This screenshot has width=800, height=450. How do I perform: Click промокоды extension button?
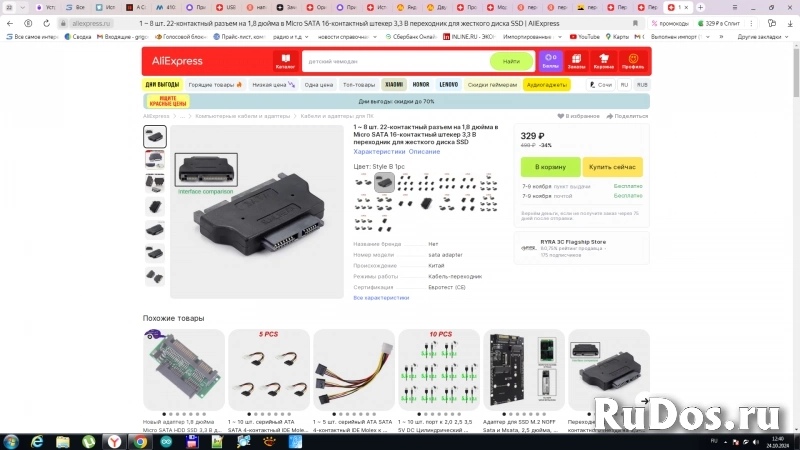click(x=670, y=23)
